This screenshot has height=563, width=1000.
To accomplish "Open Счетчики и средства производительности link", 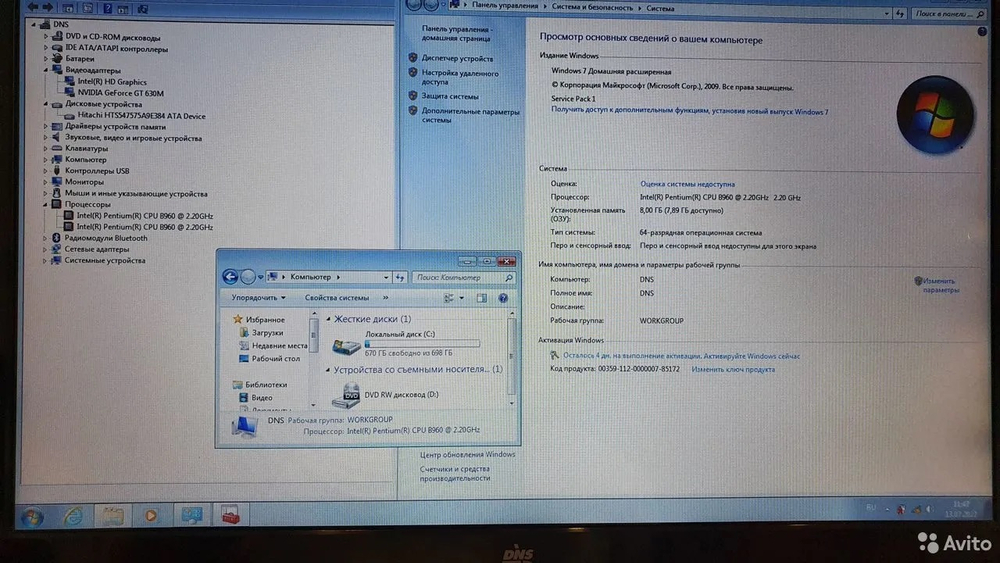I will click(x=455, y=473).
